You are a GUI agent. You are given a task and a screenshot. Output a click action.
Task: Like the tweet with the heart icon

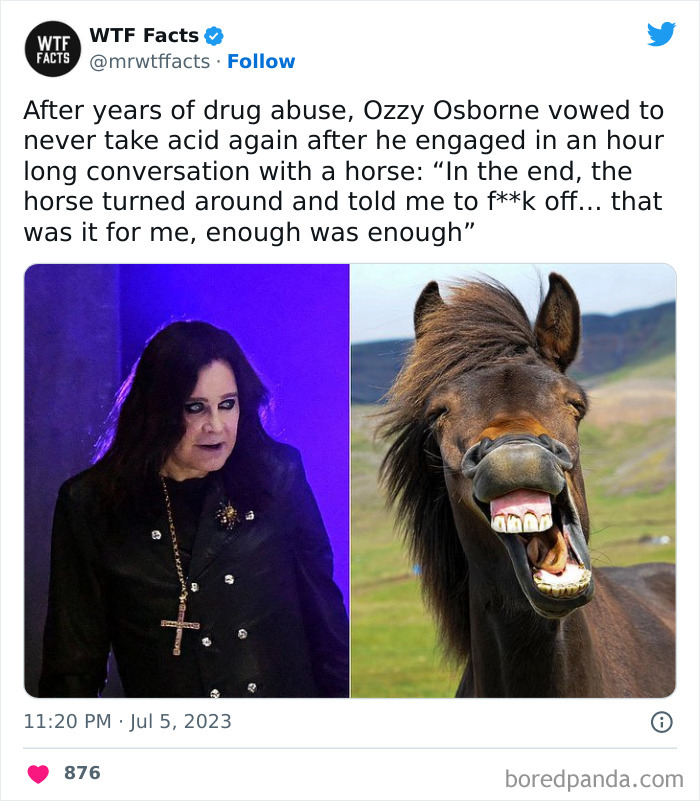38,773
